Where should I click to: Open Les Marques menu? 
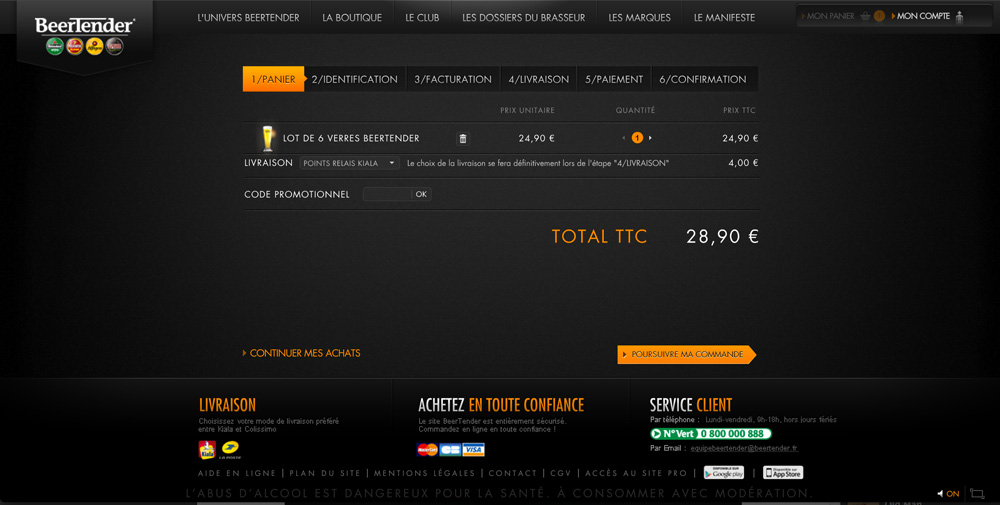(640, 18)
